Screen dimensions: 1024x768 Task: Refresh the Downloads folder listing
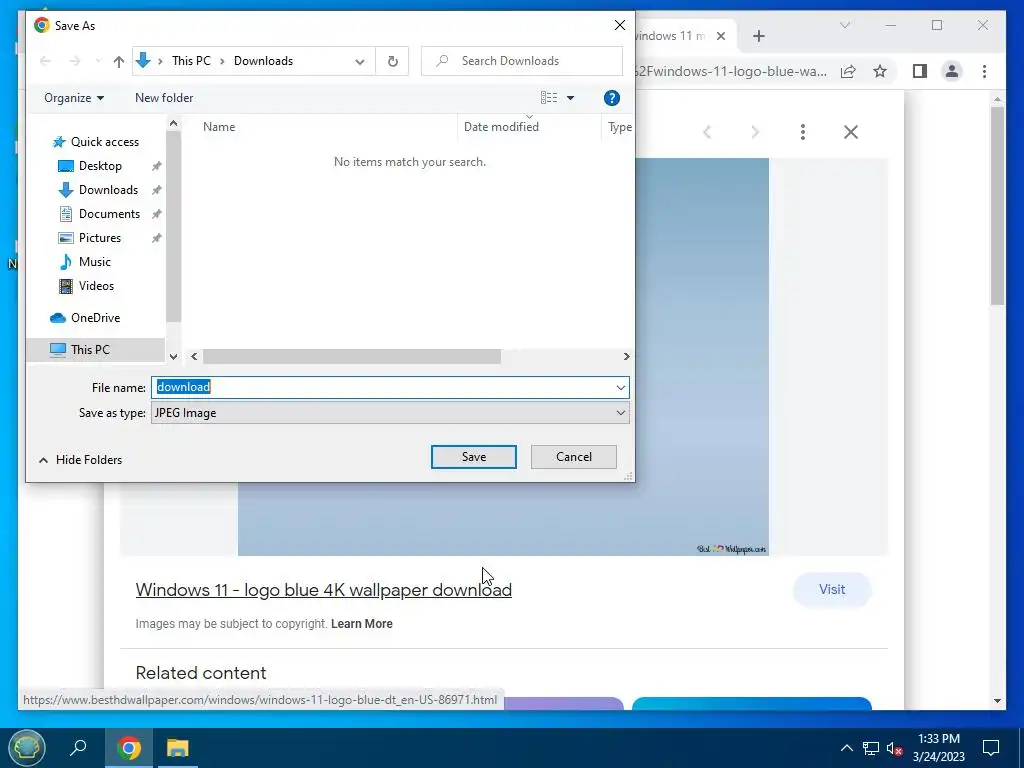coord(392,61)
